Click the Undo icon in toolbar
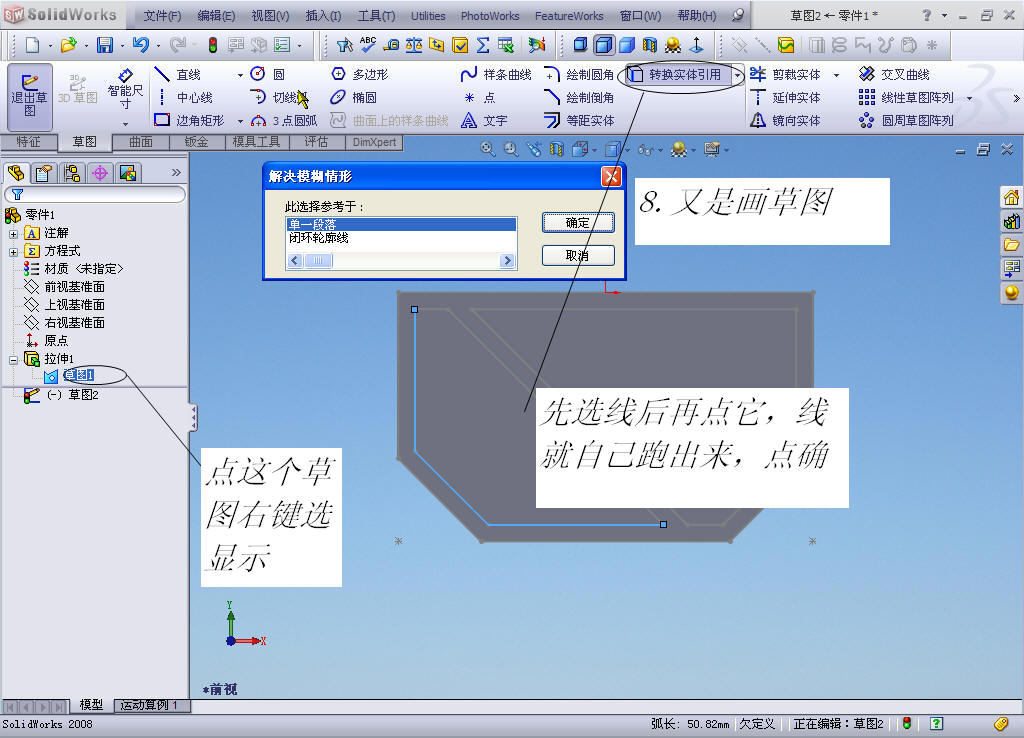 pos(140,44)
